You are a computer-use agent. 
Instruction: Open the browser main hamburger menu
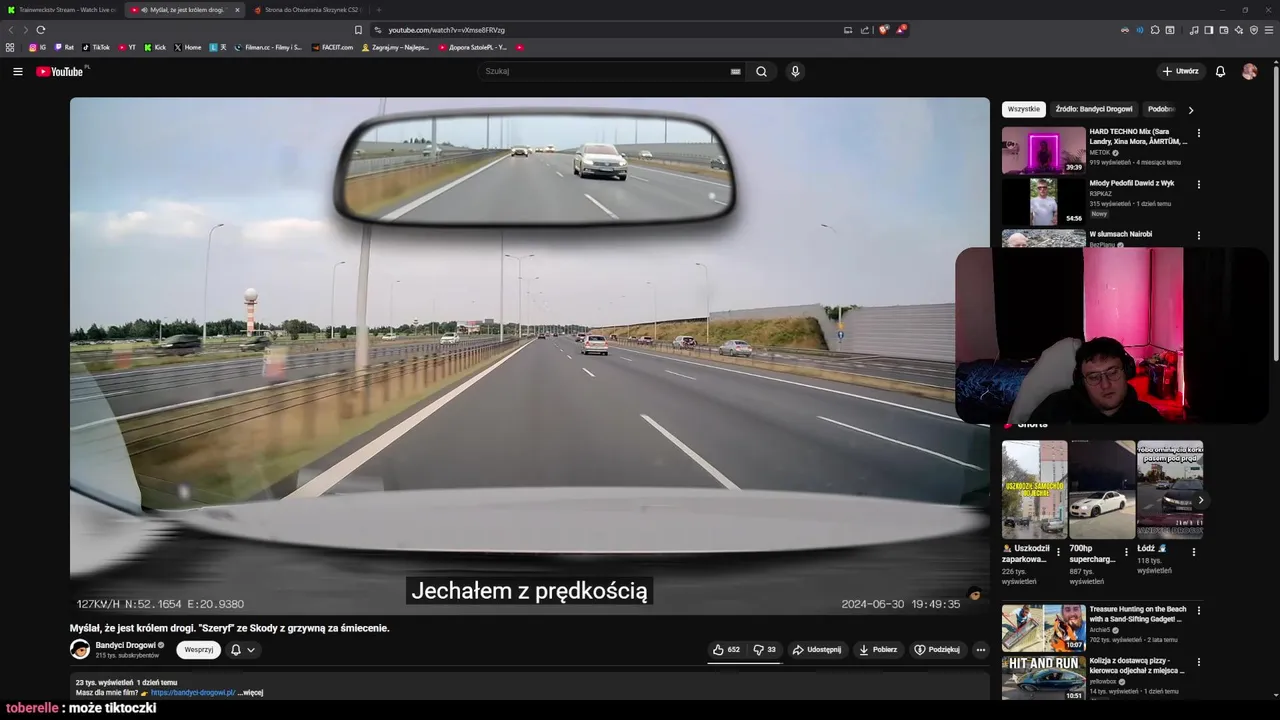[1269, 30]
